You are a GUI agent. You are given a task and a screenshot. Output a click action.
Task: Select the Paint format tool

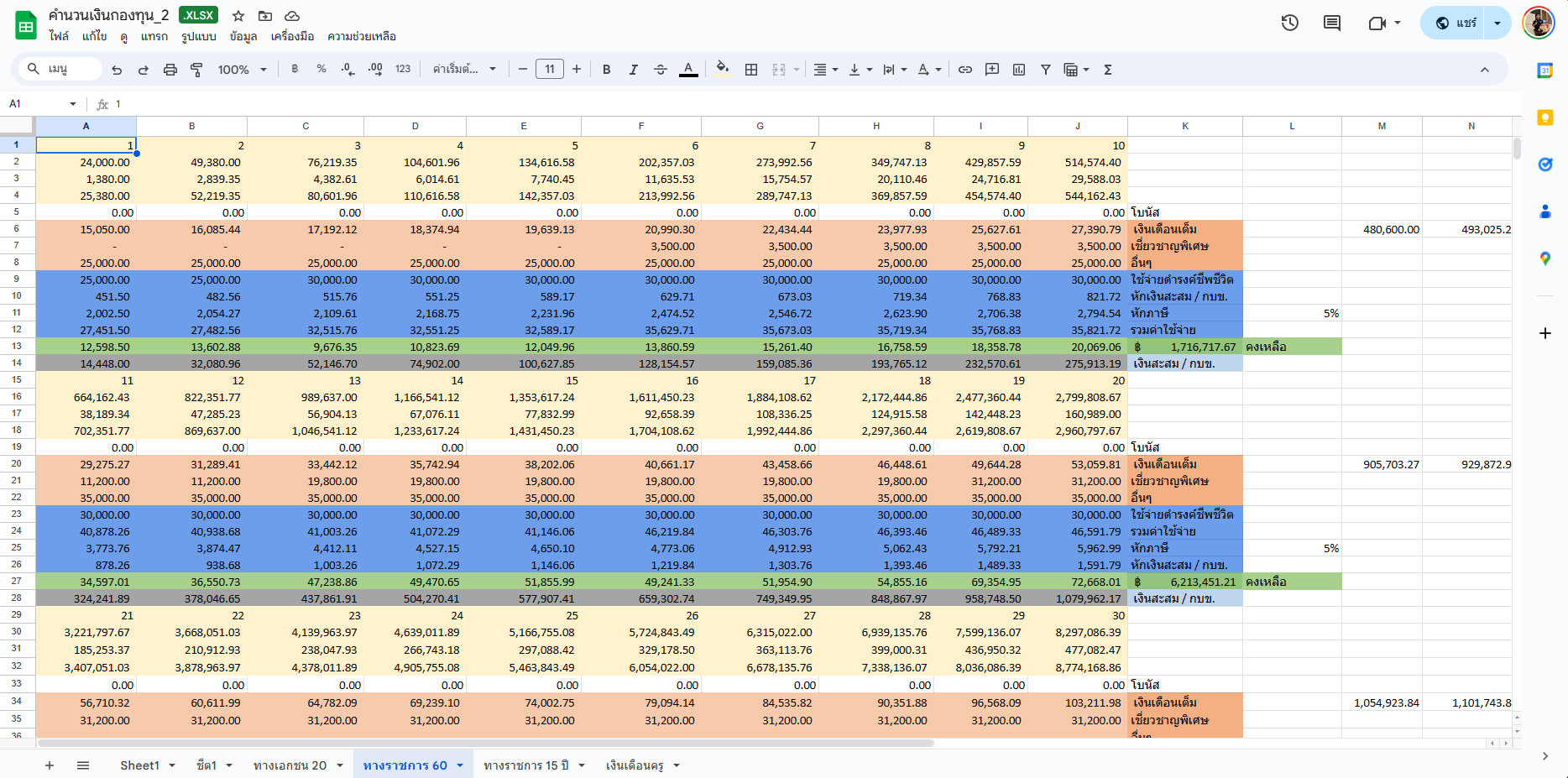[197, 70]
